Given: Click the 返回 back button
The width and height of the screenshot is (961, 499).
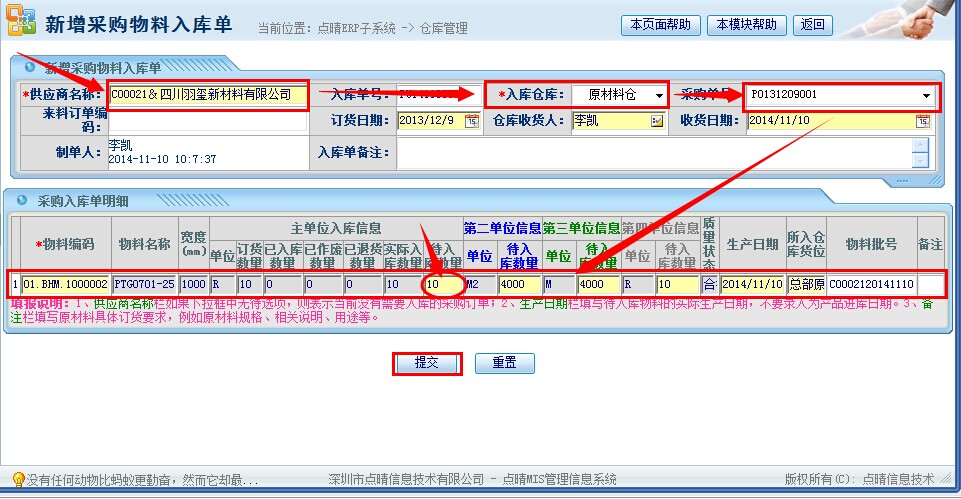Looking at the screenshot, I should click(x=813, y=25).
